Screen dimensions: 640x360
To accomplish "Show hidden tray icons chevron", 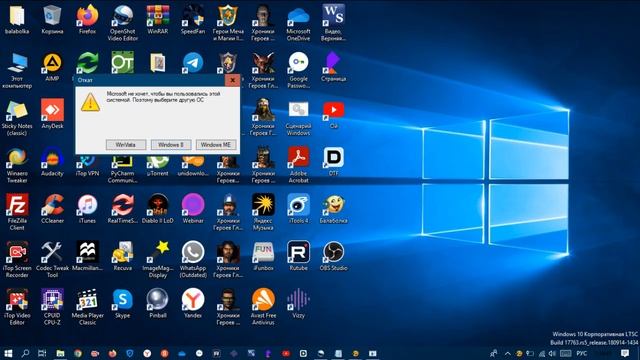I will [x=507, y=353].
